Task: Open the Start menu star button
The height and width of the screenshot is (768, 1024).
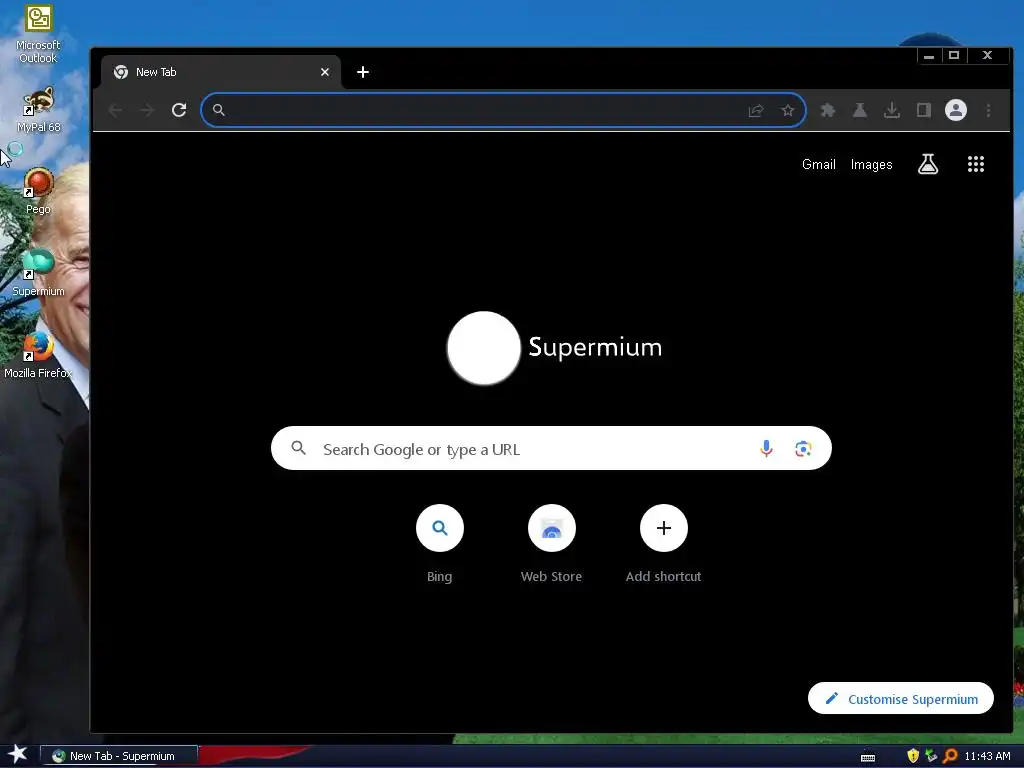Action: pyautogui.click(x=17, y=754)
